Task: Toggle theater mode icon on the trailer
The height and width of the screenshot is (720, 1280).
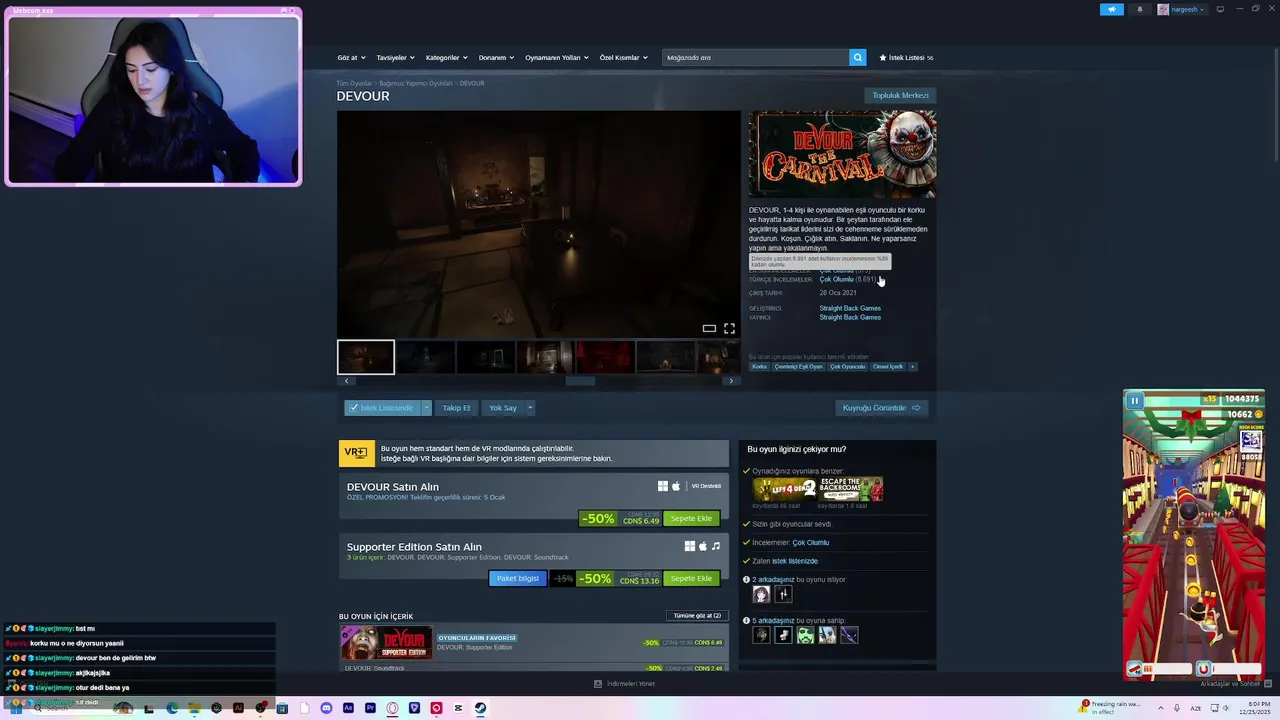Action: click(709, 328)
